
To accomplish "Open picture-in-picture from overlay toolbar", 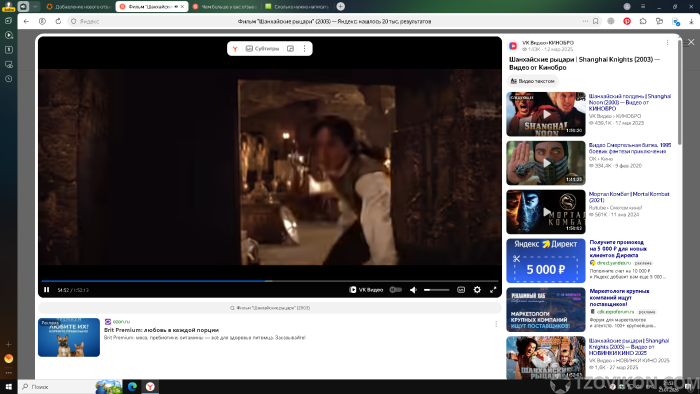I will click(x=290, y=49).
